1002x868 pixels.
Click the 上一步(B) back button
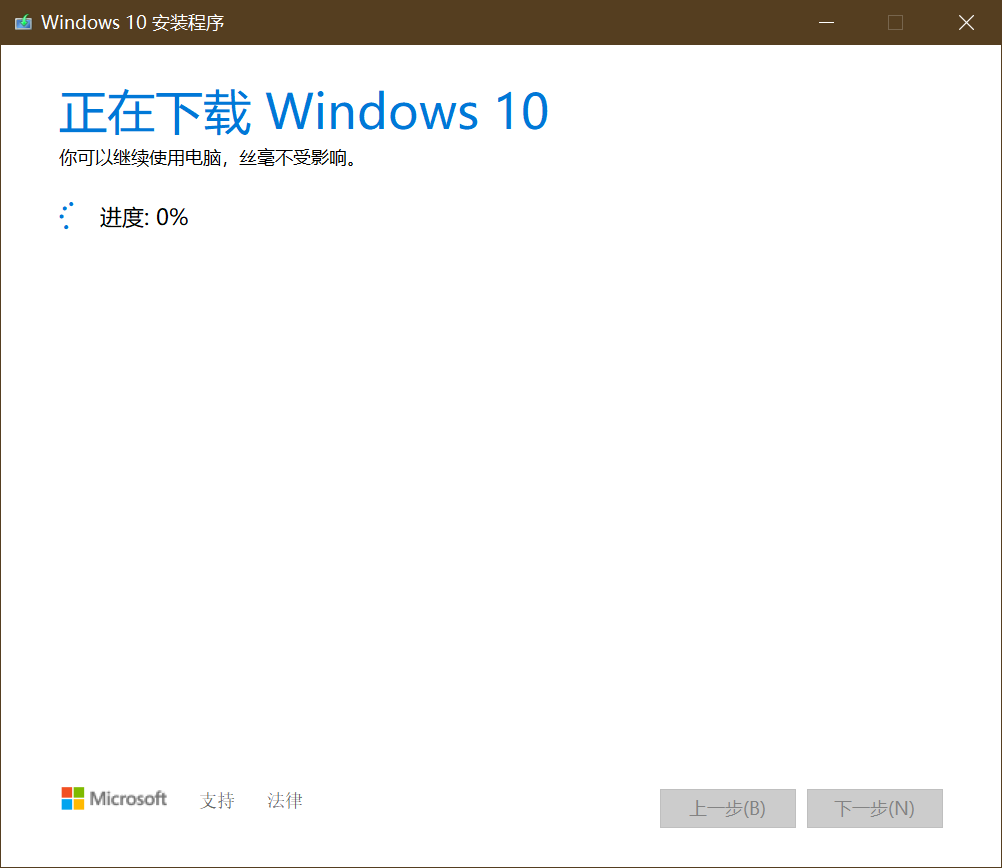coord(727,809)
